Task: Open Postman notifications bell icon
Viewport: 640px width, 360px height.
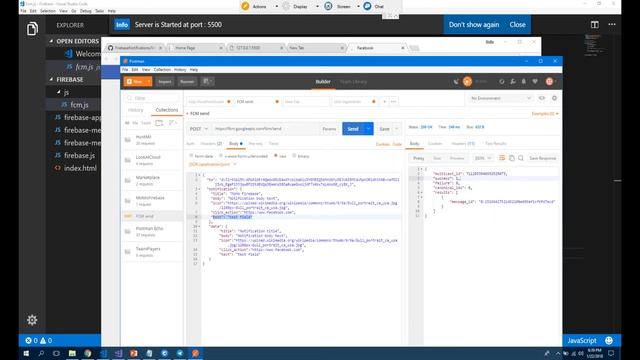Action: 524,82
